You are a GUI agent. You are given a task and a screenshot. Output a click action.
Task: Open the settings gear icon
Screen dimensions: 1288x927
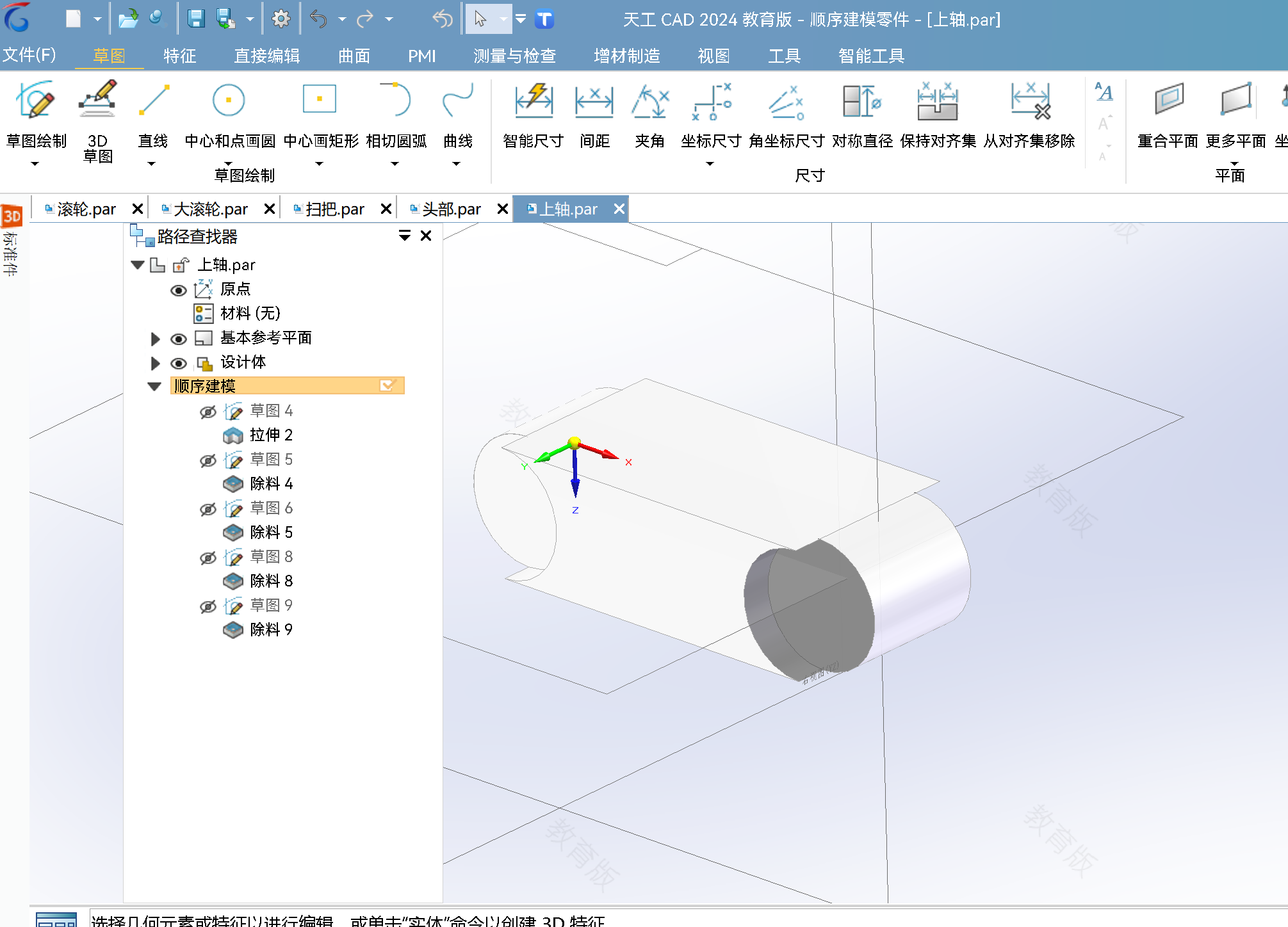click(x=281, y=19)
